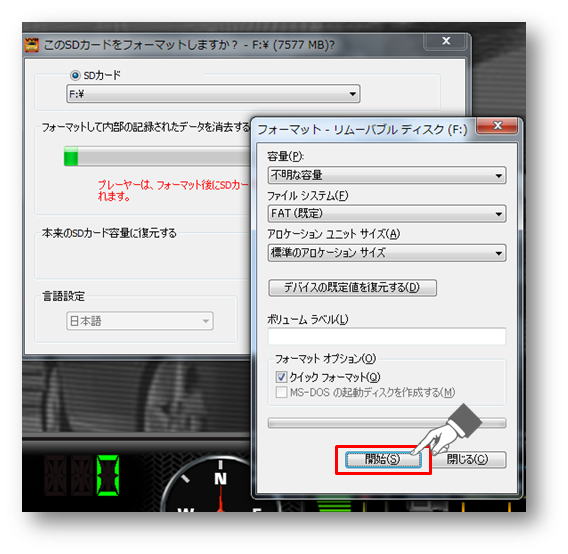Open the F:¥ drive dropdown

[213, 94]
